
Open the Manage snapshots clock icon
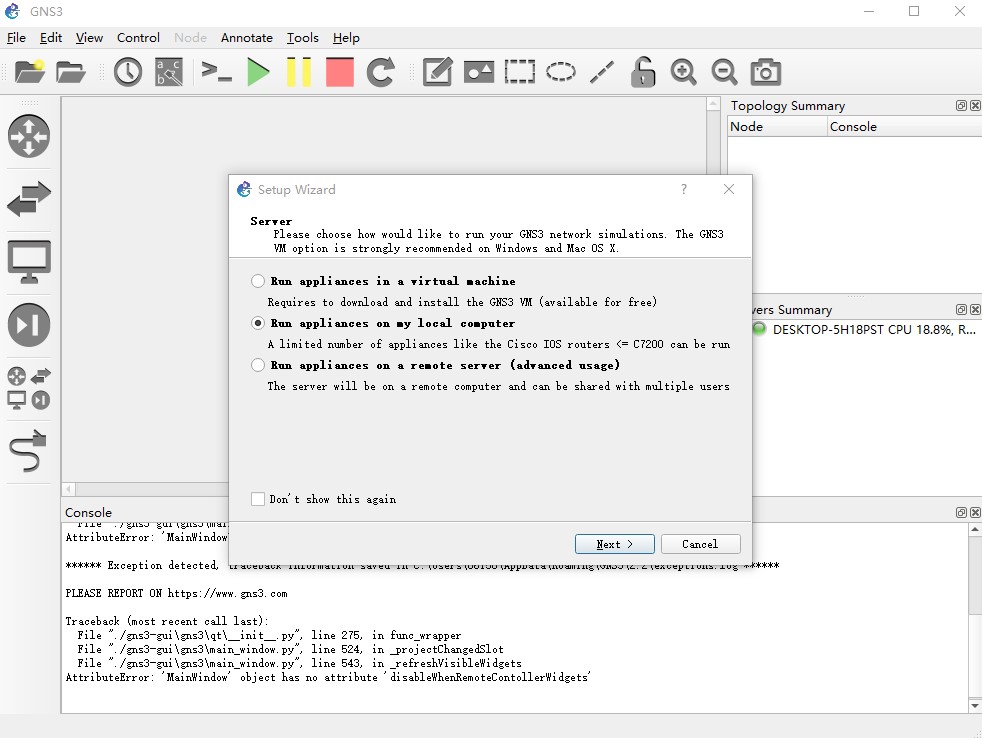click(x=128, y=72)
